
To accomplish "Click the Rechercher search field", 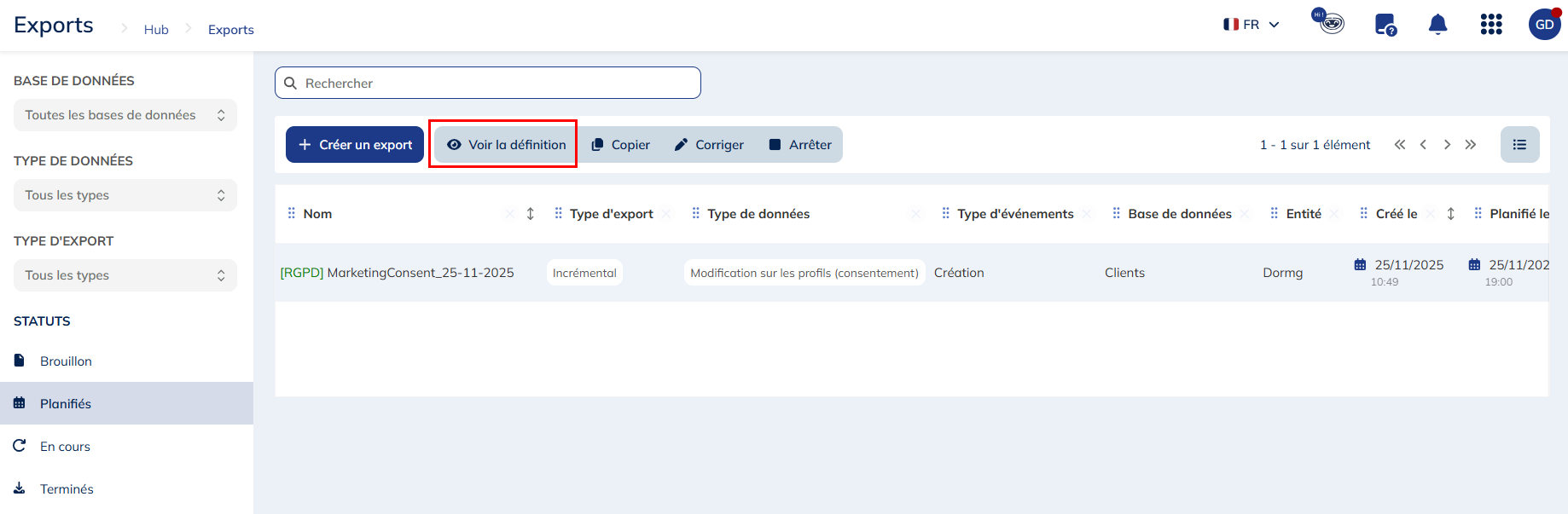I will [488, 84].
